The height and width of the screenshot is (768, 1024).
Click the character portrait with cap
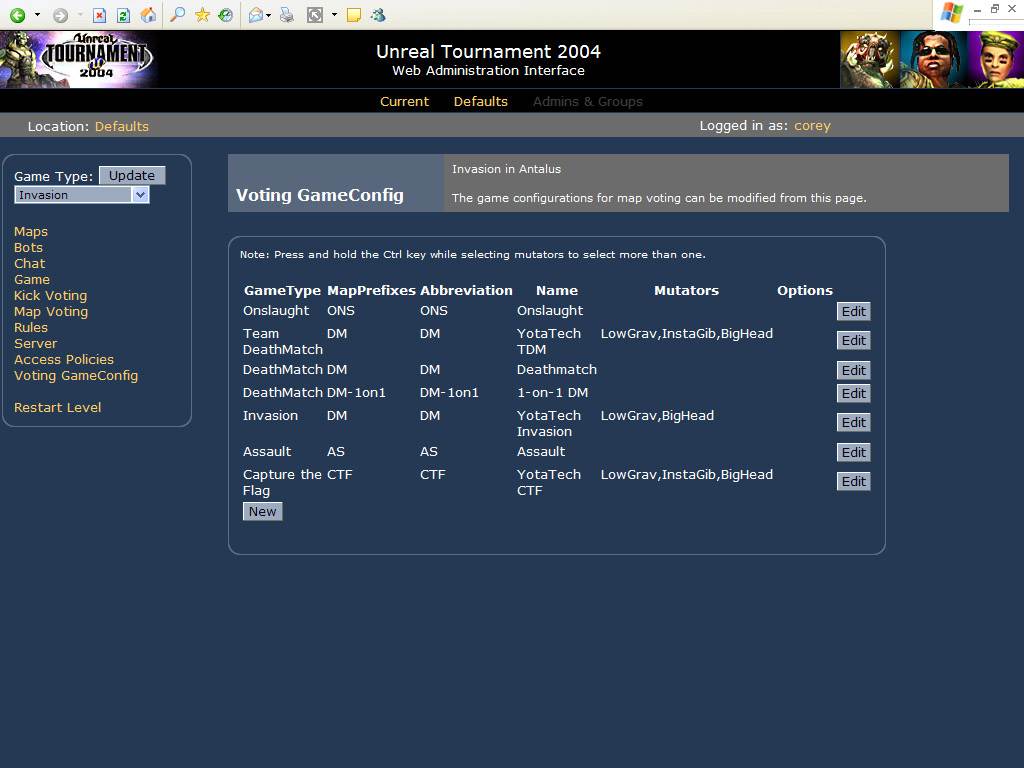pyautogui.click(x=995, y=59)
